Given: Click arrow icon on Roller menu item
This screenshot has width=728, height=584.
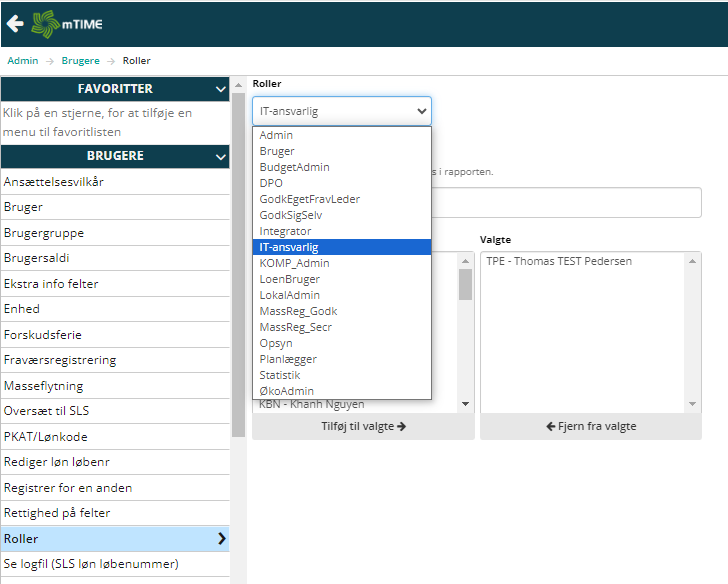Looking at the screenshot, I should click(x=221, y=539).
